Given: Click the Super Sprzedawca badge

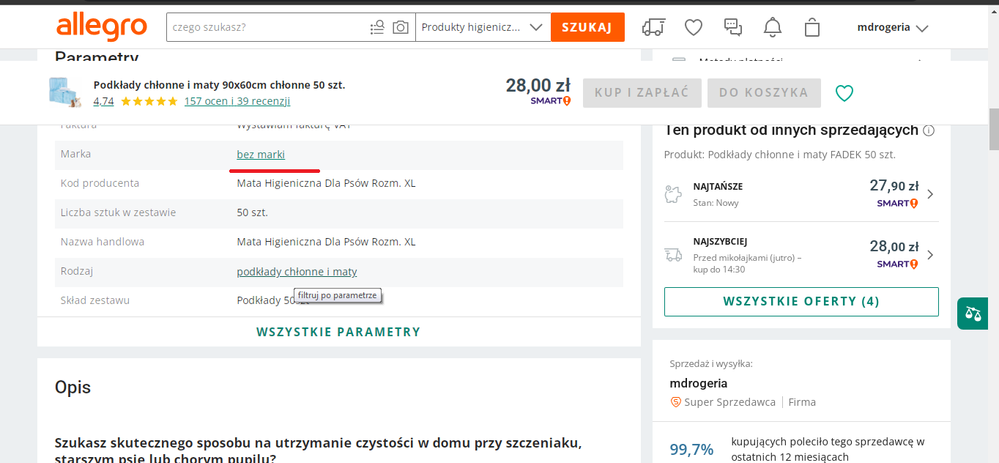Looking at the screenshot, I should (722, 402).
